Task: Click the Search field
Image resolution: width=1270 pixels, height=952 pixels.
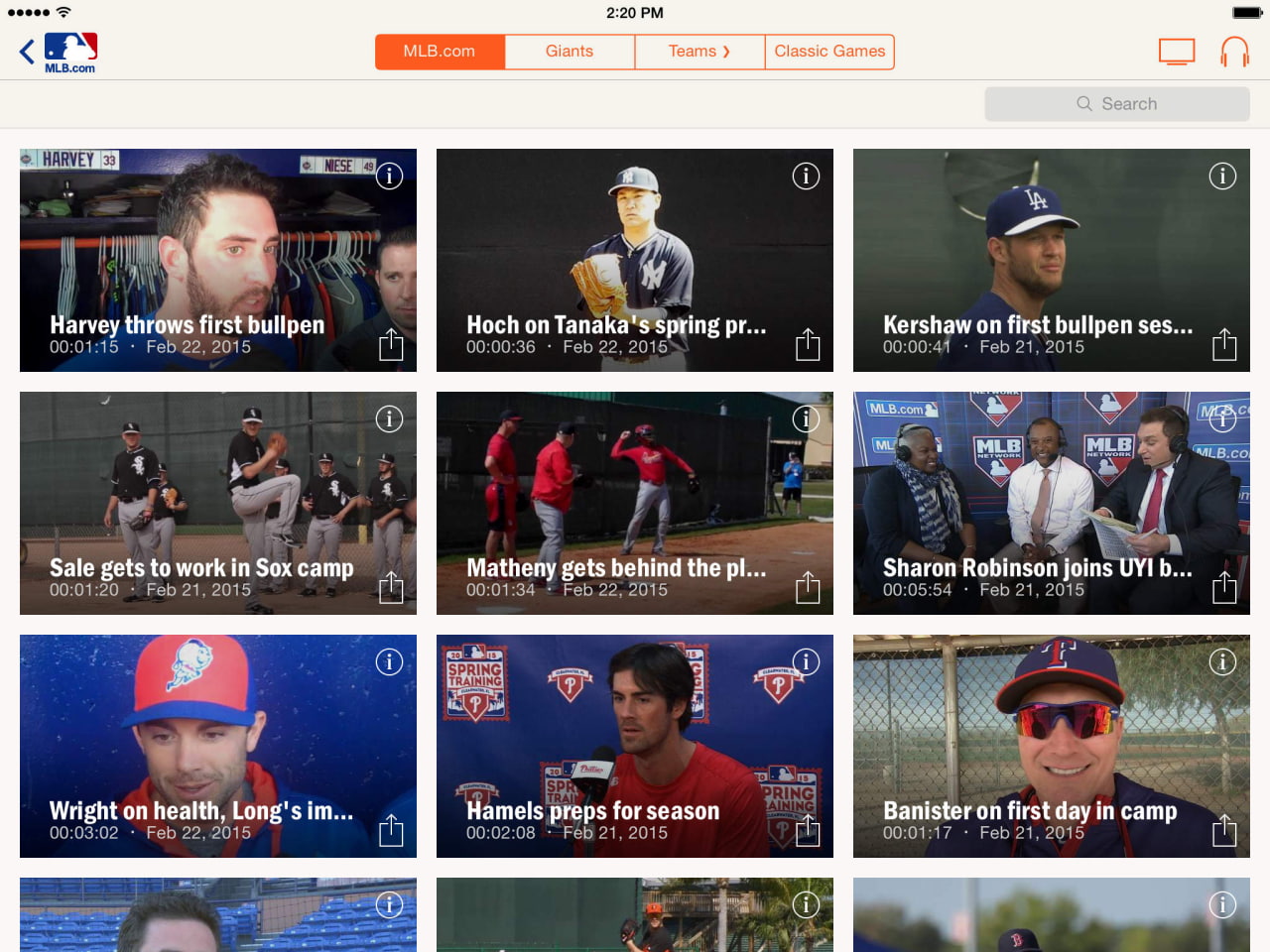Action: pos(1117,104)
